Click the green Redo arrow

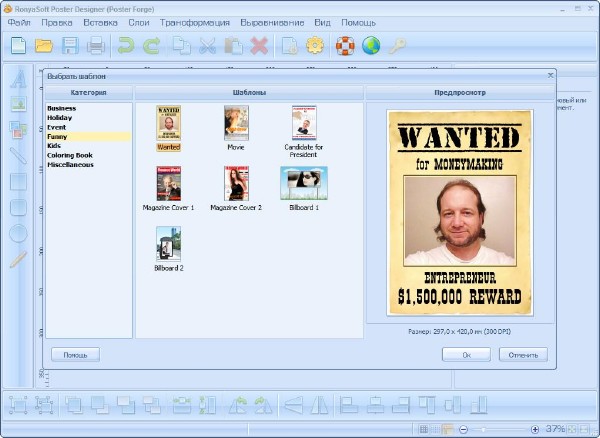(151, 45)
